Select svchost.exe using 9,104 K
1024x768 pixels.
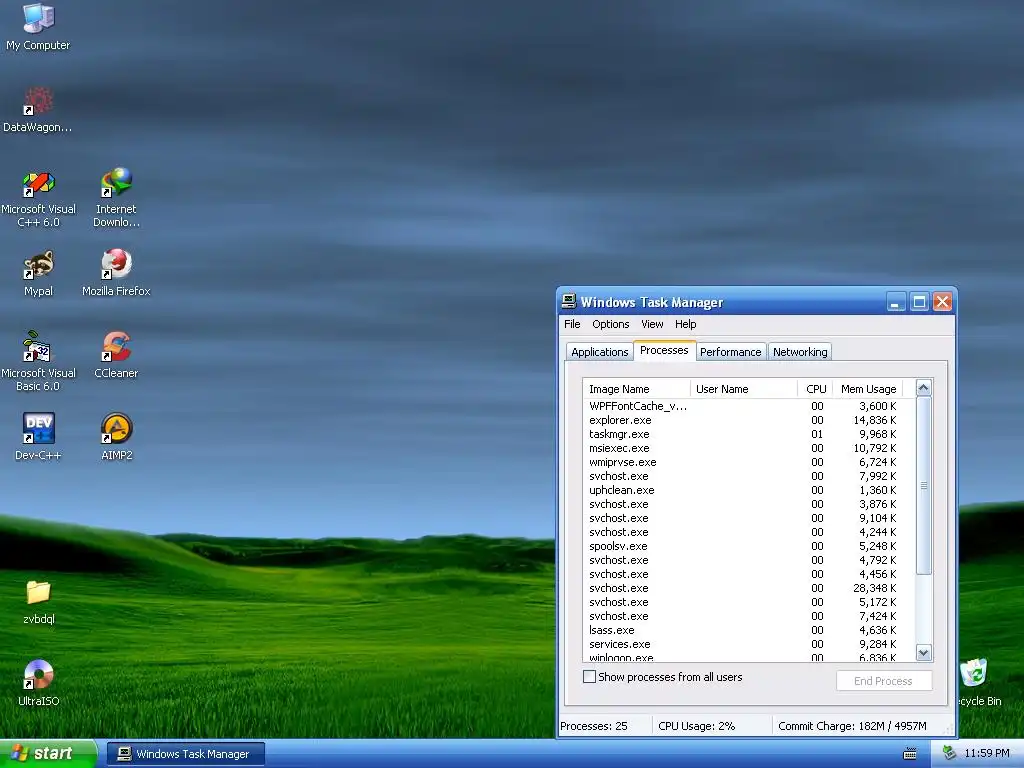(x=744, y=518)
